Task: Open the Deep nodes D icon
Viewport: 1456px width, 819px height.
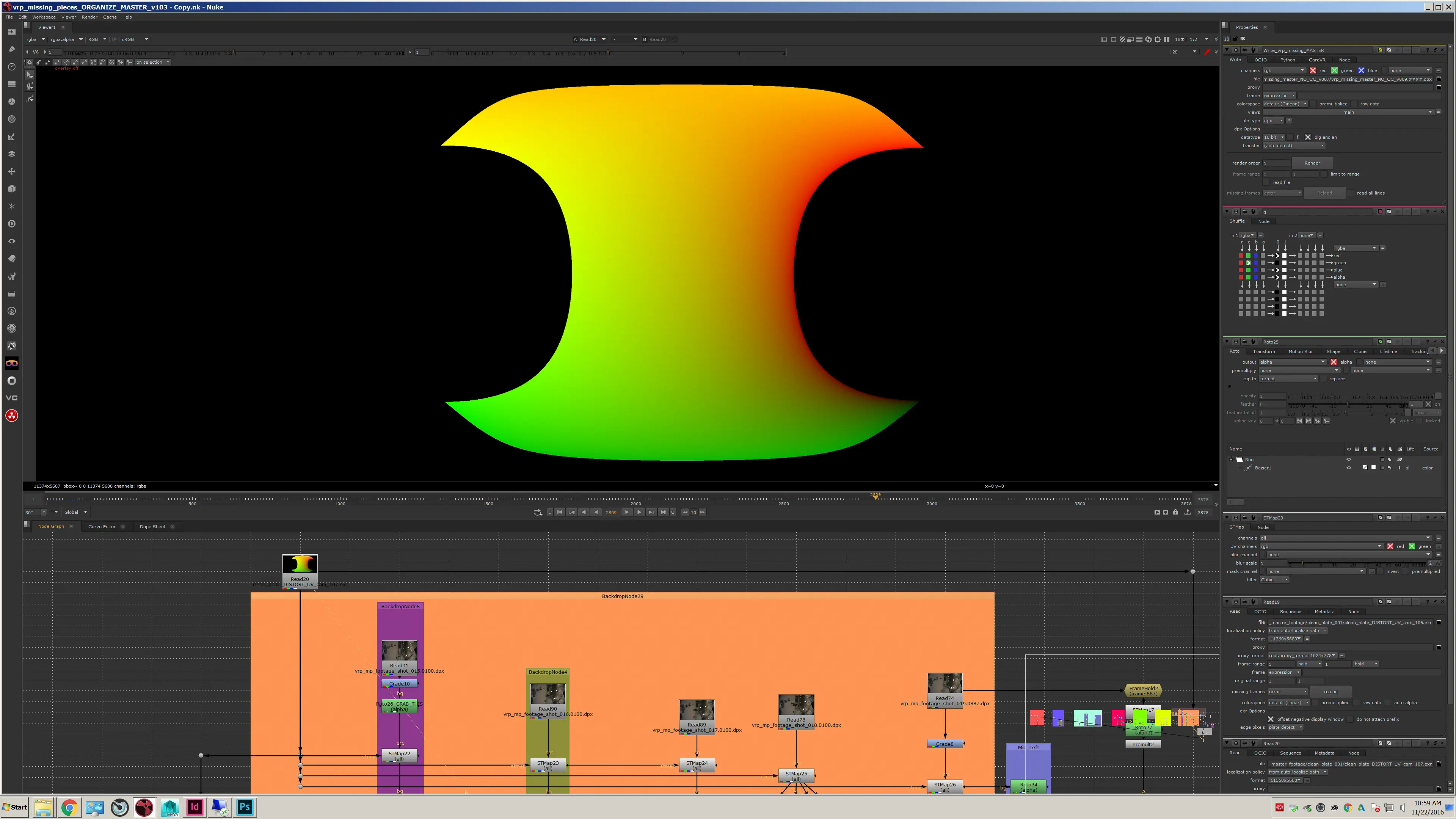Action: coord(11,224)
